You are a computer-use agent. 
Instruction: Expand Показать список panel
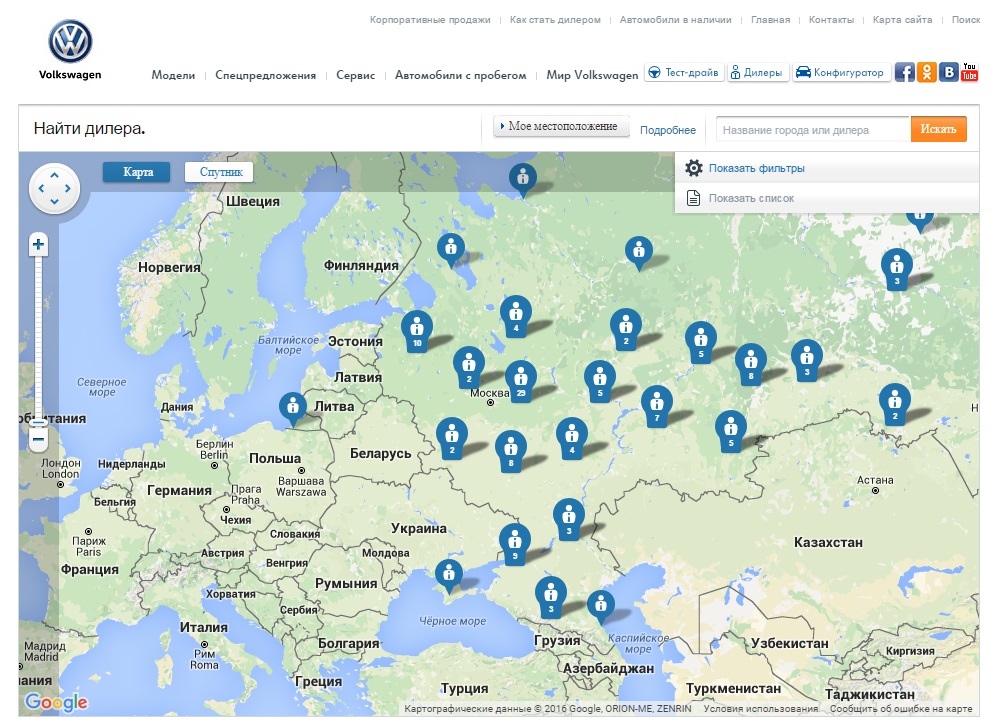click(750, 198)
